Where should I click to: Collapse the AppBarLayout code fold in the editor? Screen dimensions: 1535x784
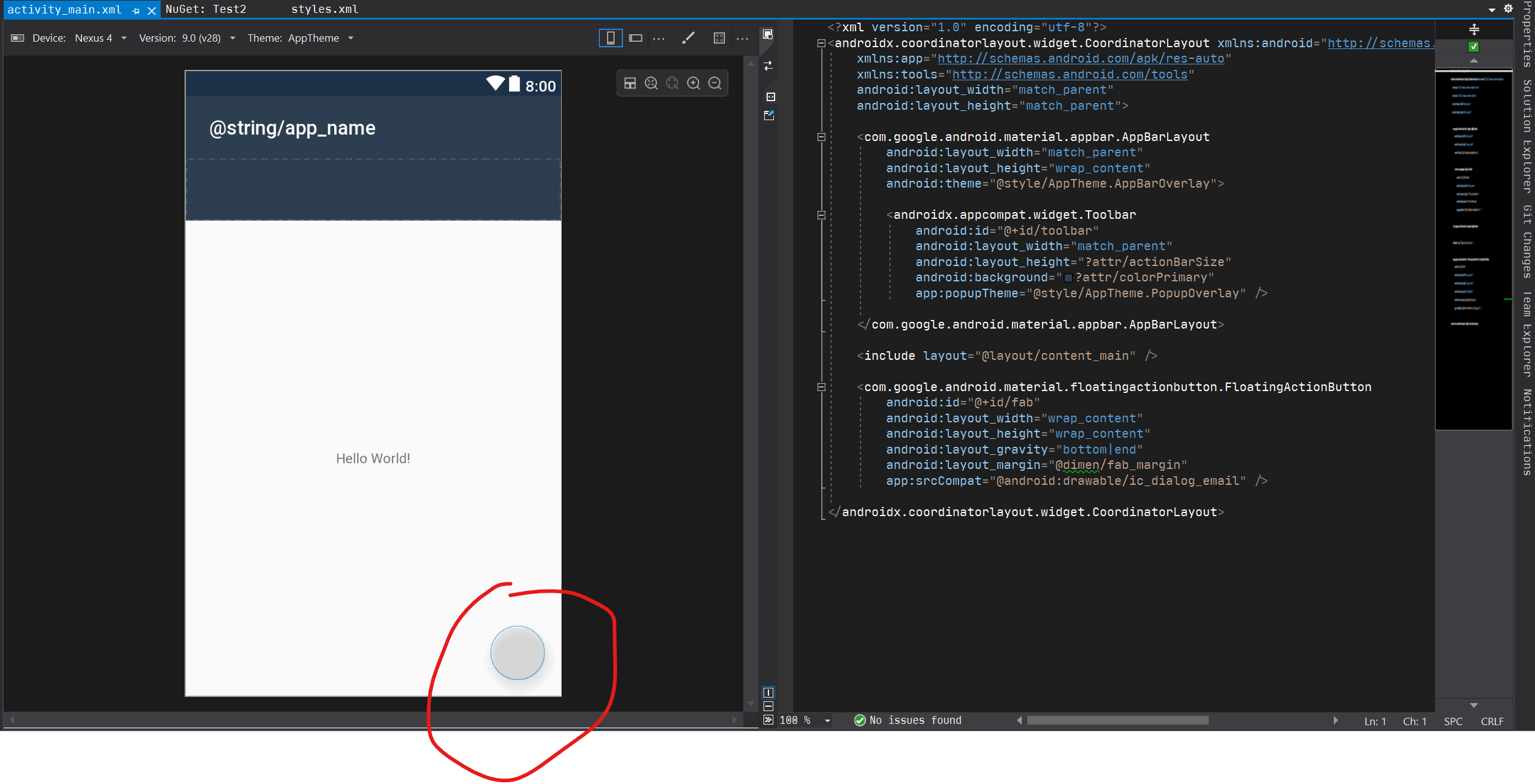(821, 137)
